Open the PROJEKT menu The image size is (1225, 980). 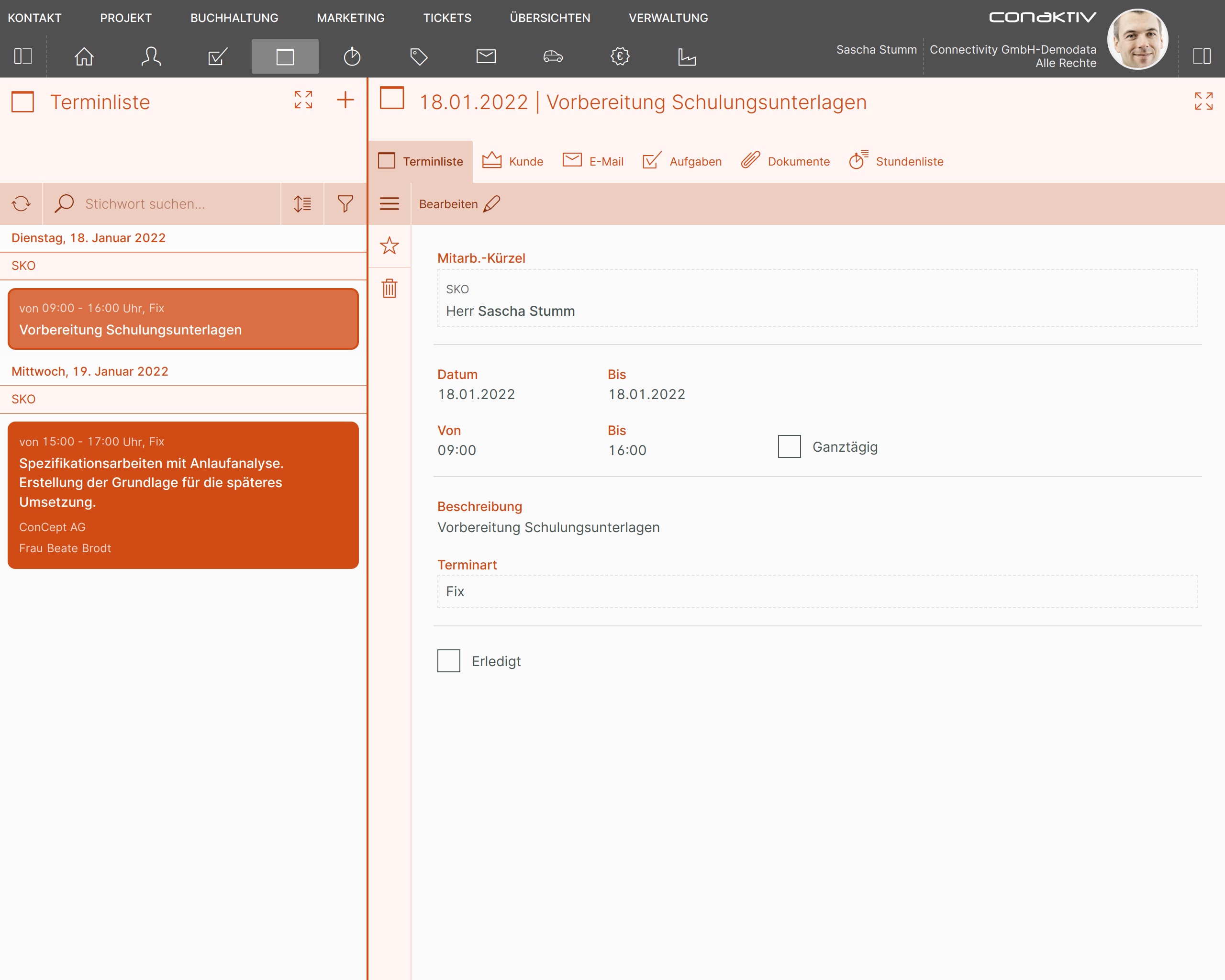coord(125,18)
